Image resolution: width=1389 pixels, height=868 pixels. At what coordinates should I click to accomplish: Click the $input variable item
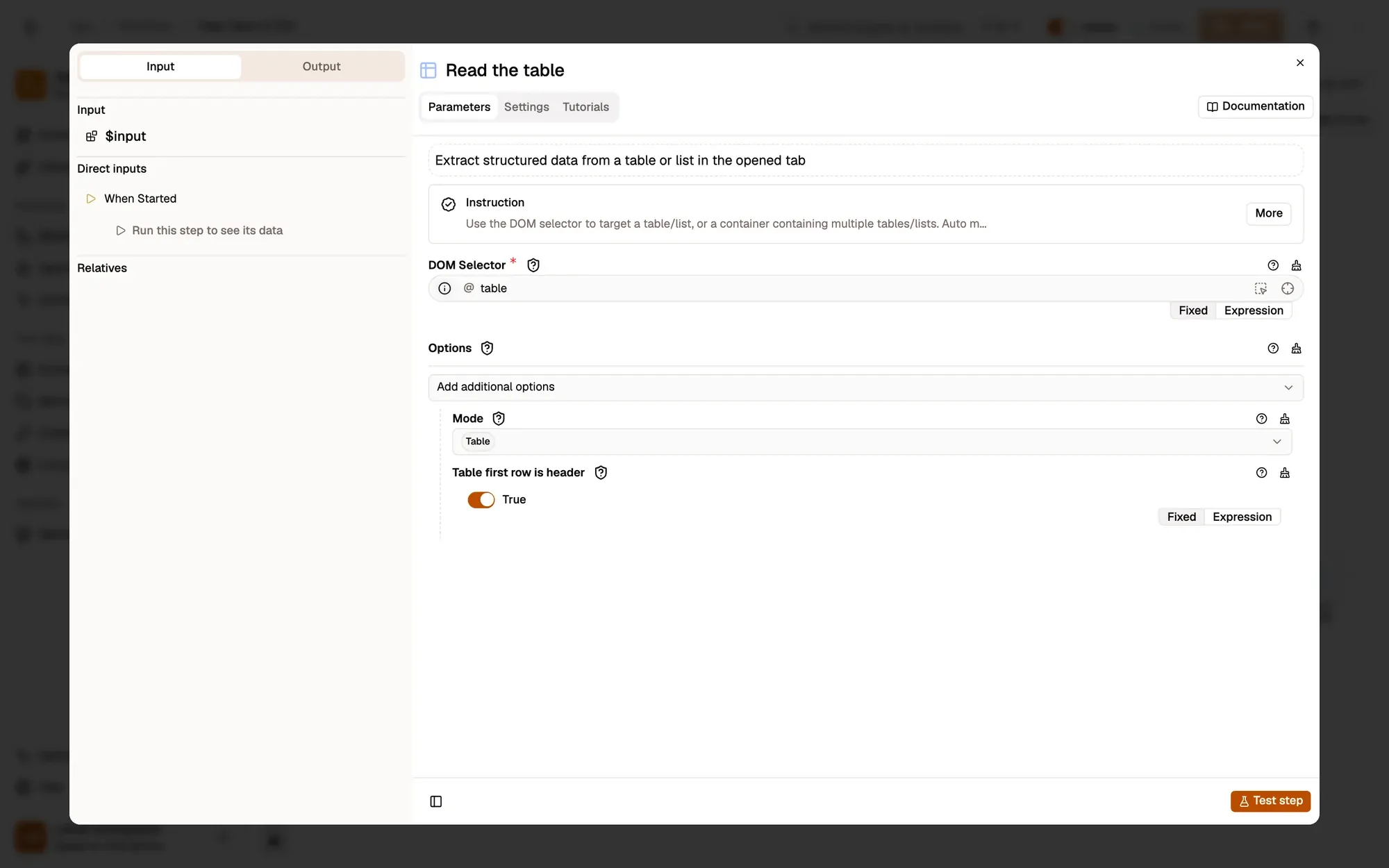pyautogui.click(x=116, y=136)
